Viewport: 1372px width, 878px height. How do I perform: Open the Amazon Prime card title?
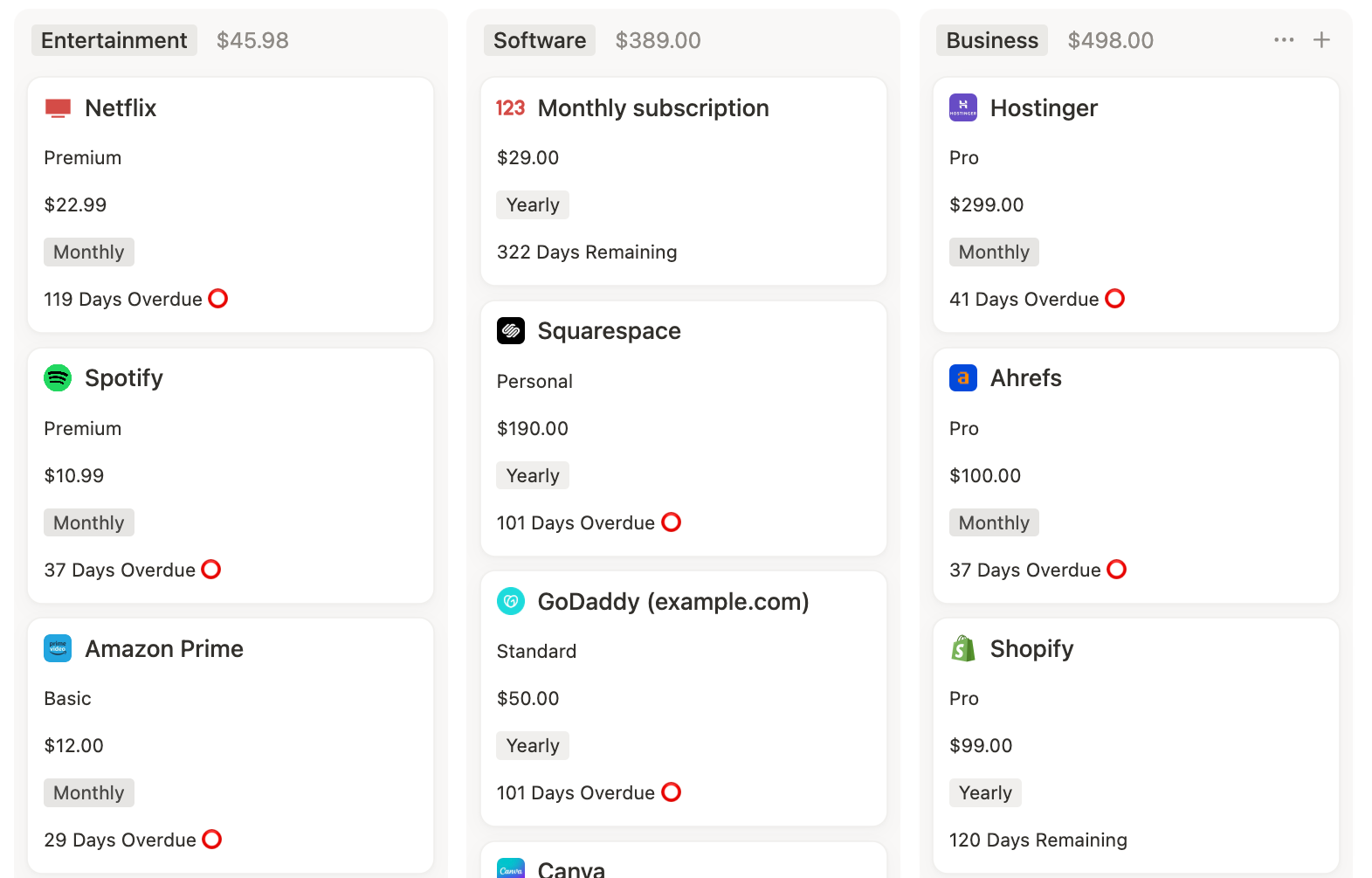pyautogui.click(x=164, y=649)
